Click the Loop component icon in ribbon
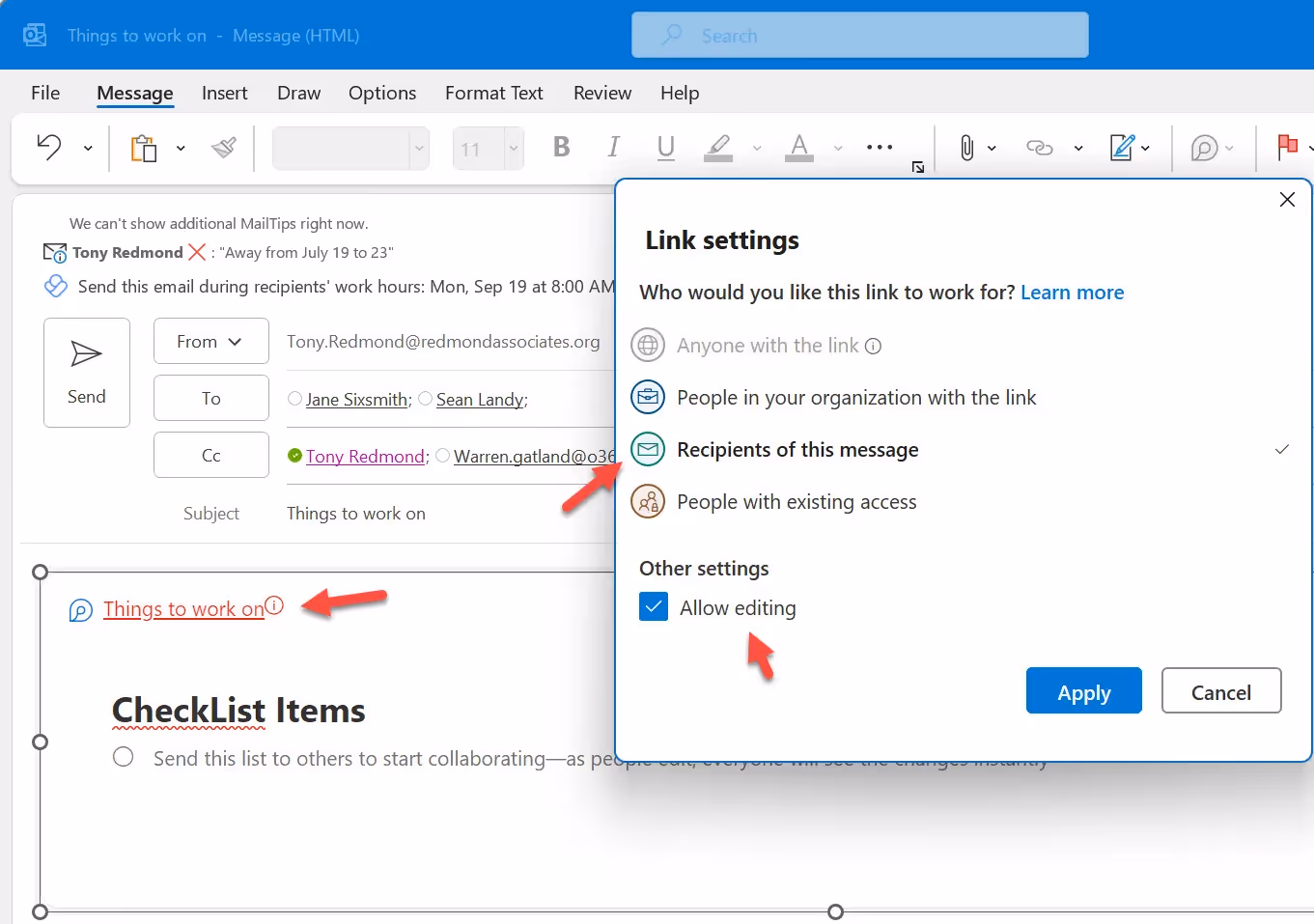Viewport: 1314px width, 924px height. click(1204, 148)
